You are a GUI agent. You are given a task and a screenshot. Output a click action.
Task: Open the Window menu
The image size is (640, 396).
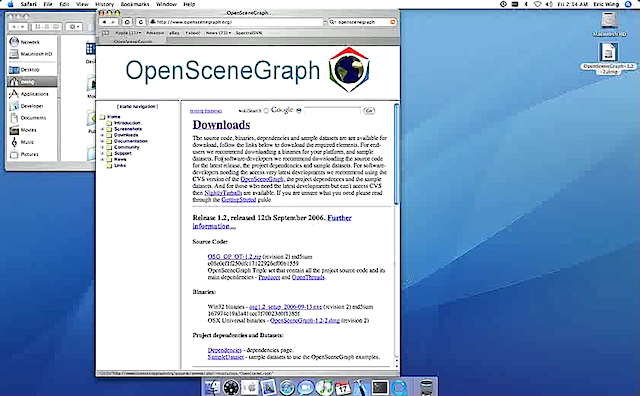tap(166, 4)
